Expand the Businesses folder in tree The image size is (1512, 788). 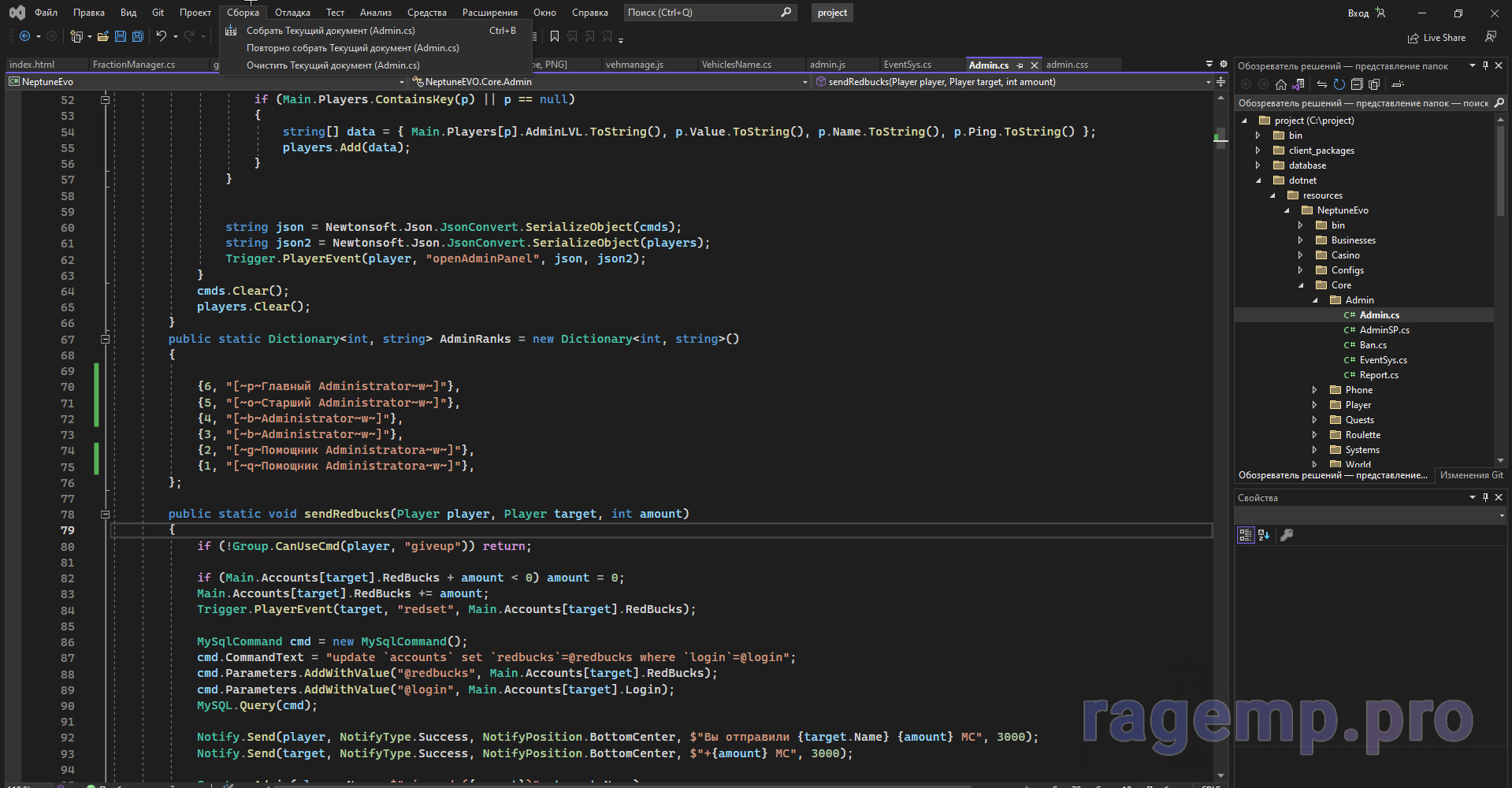[x=1301, y=240]
